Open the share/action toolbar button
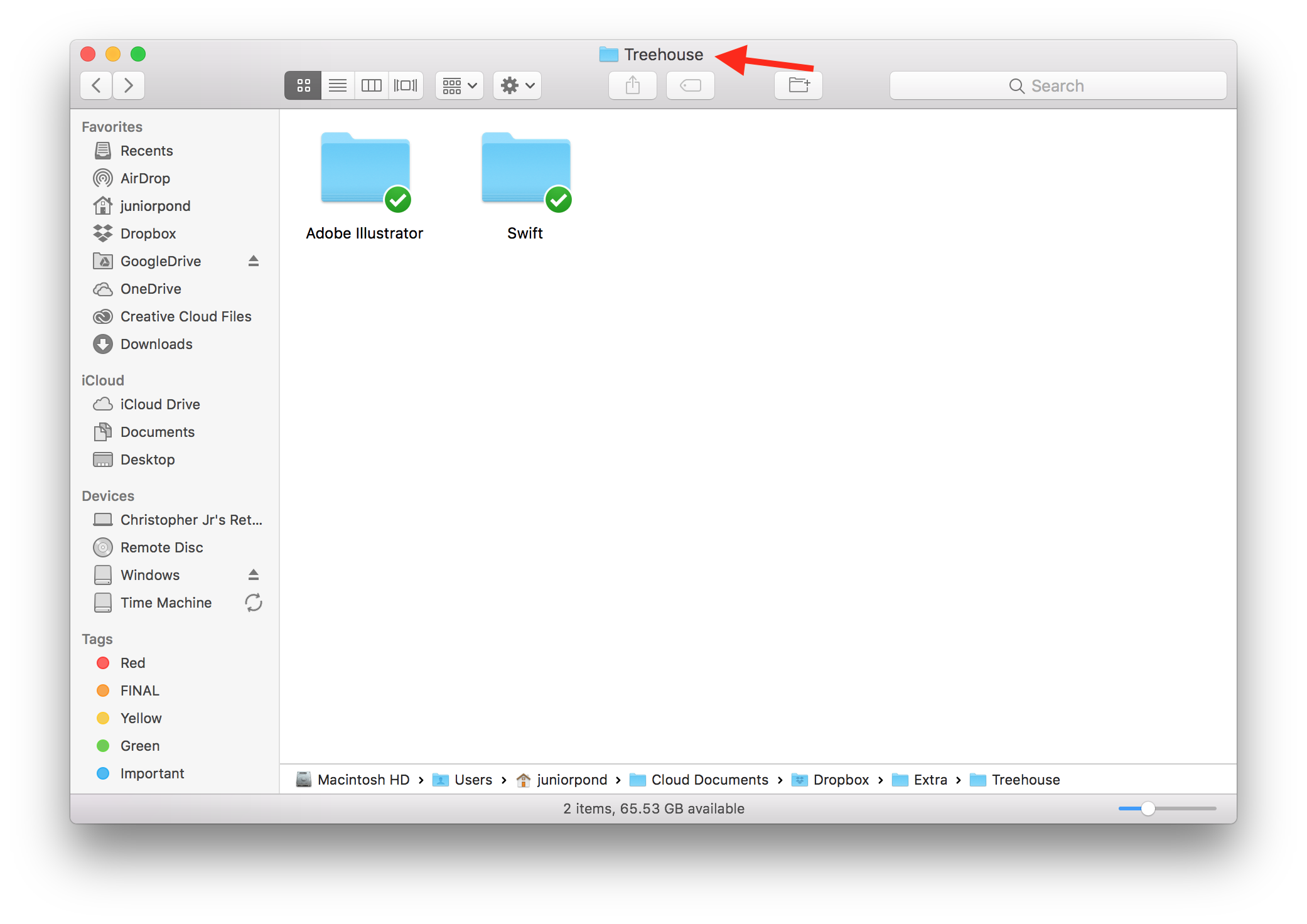 (x=634, y=85)
